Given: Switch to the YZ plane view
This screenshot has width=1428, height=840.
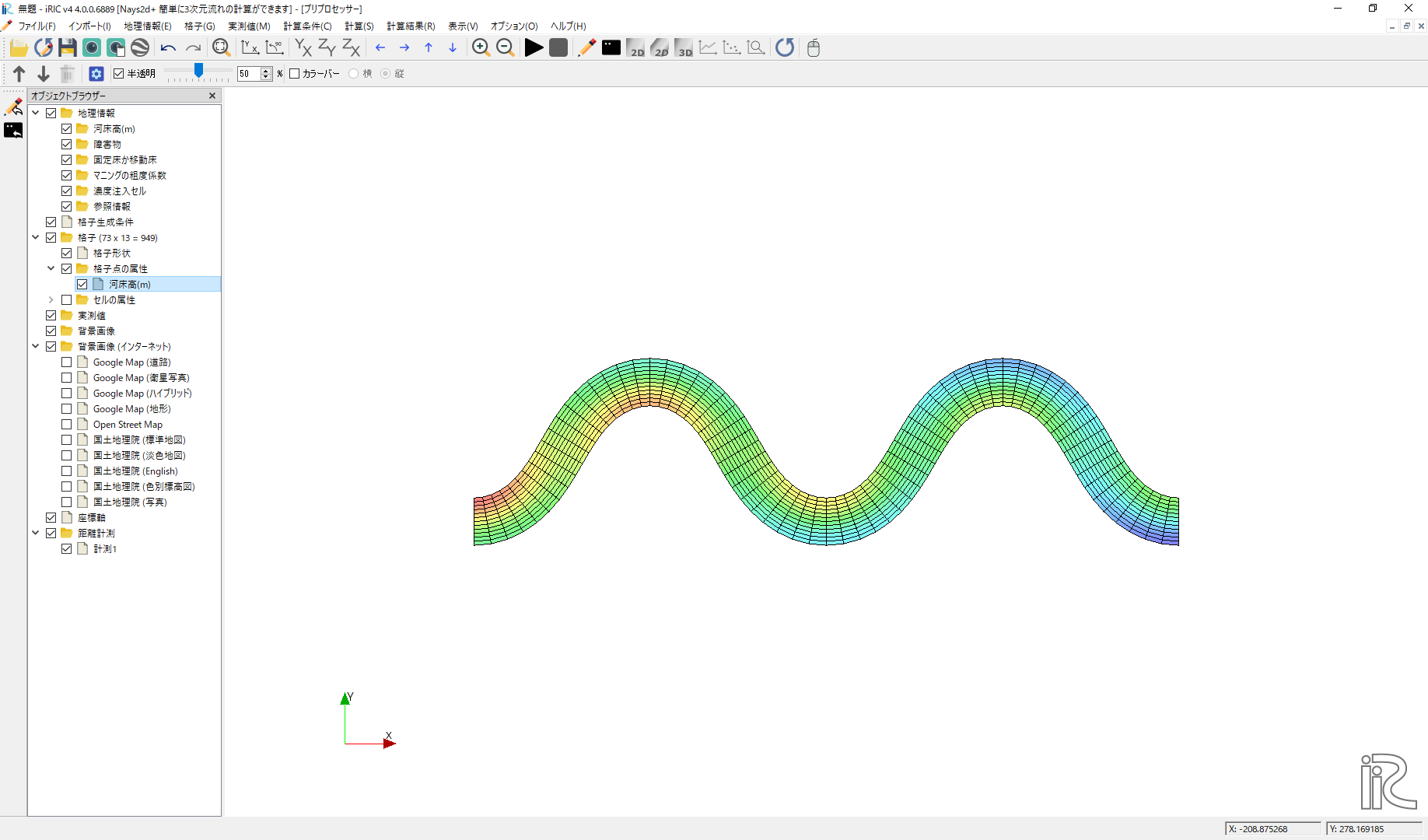Looking at the screenshot, I should tap(327, 48).
